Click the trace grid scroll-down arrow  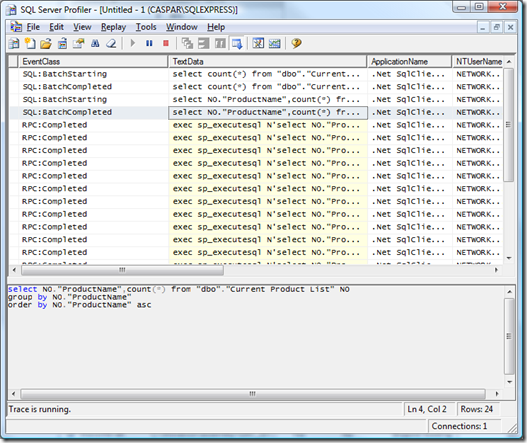509,258
